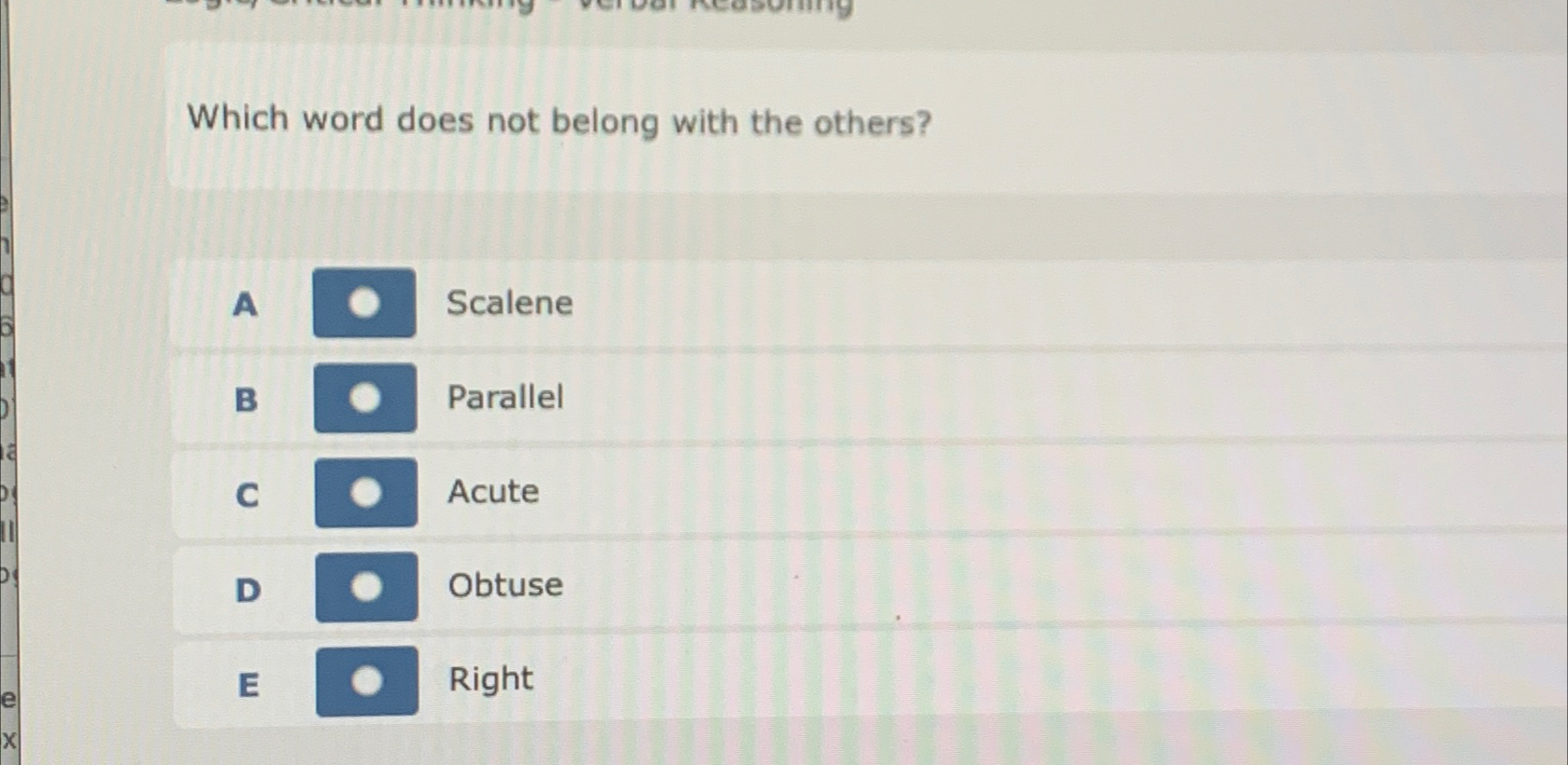Click the answer label Obtuse

click(x=505, y=586)
